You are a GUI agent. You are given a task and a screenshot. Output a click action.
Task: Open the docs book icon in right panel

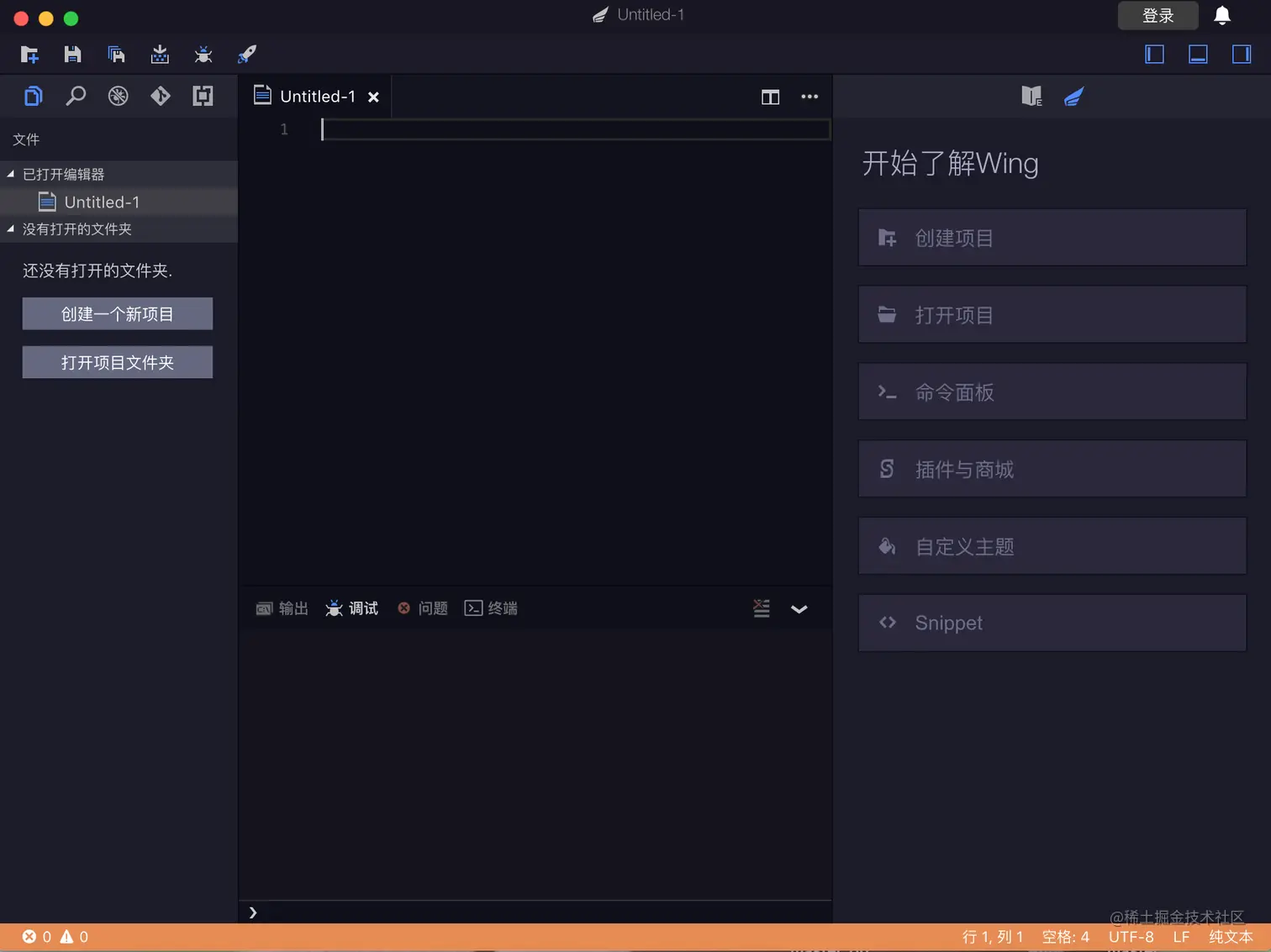click(1031, 97)
